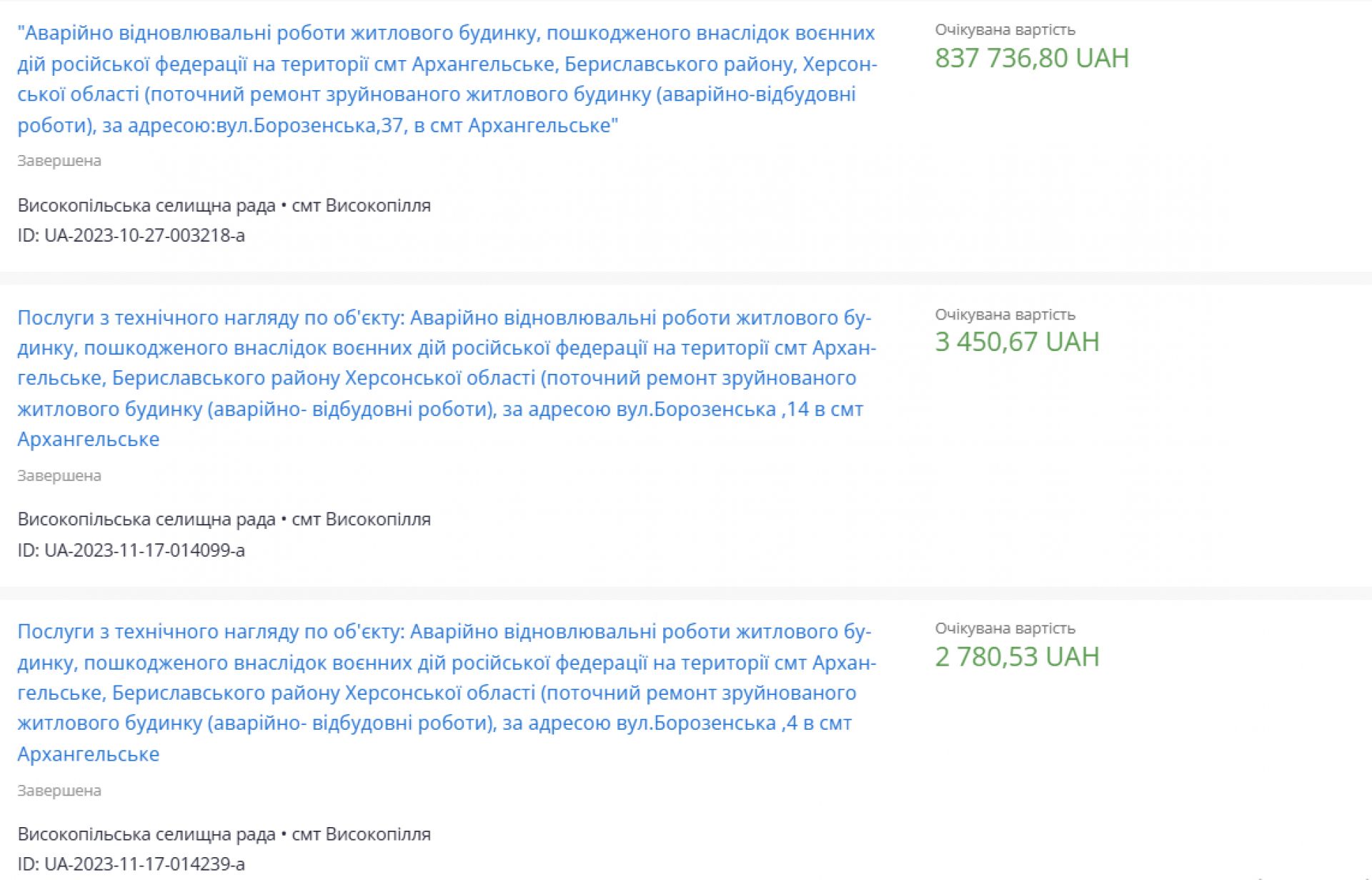The image size is (1372, 880).
Task: Click Високопільська селищна рада above ID ending 003218-a
Action: point(146,206)
